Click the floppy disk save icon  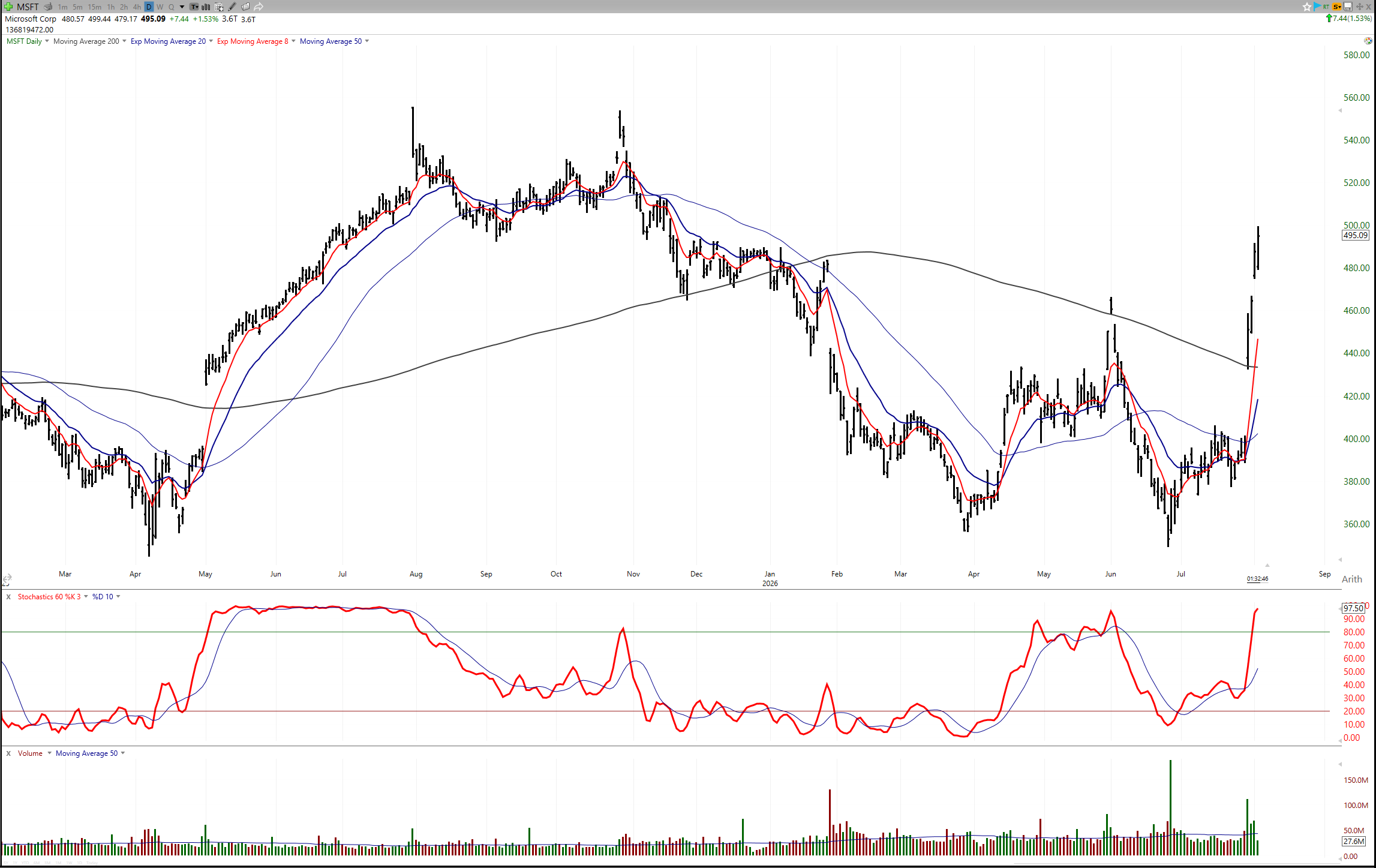(1347, 7)
